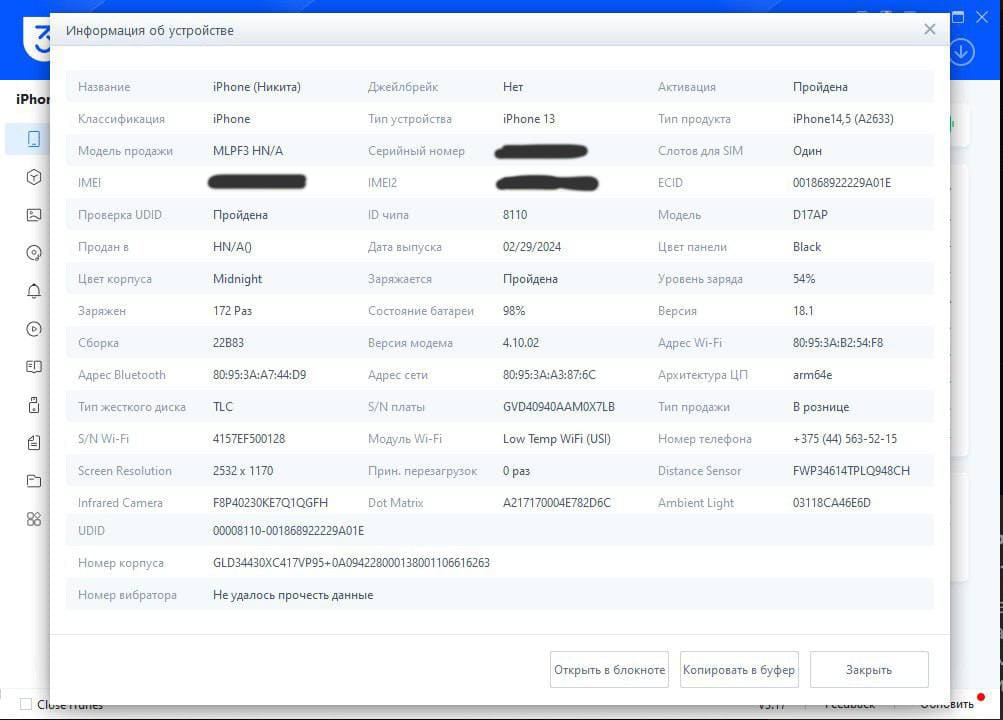Image resolution: width=1003 pixels, height=720 pixels.
Task: Toggle the Close iTunes checkbox
Action: (26, 704)
